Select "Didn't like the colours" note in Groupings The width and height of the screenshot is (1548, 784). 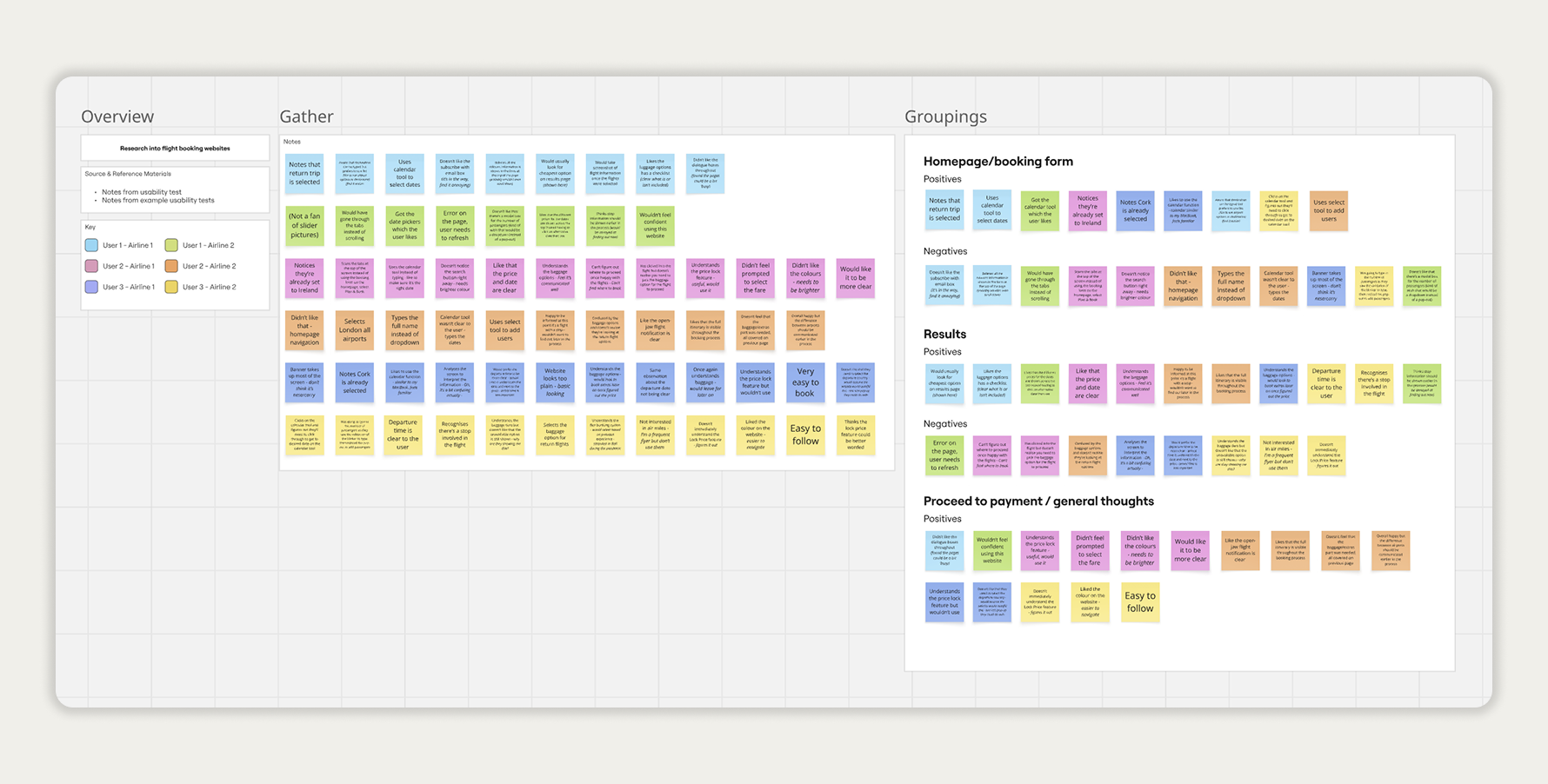tap(1140, 551)
